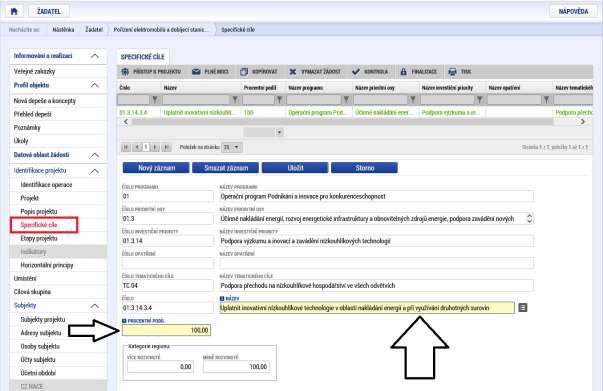Screen dimensions: 603x391
Task: Open Poznámky in sidebar
Action: [x=27, y=128]
